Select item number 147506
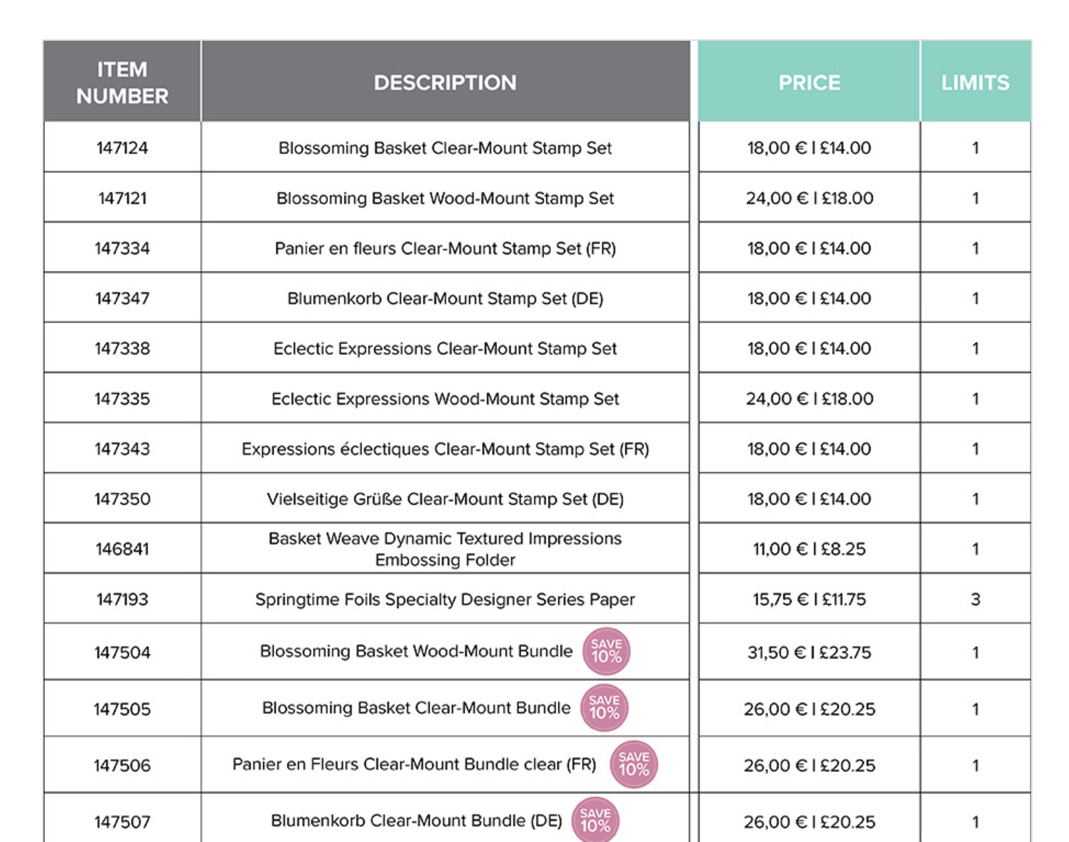 [122, 766]
